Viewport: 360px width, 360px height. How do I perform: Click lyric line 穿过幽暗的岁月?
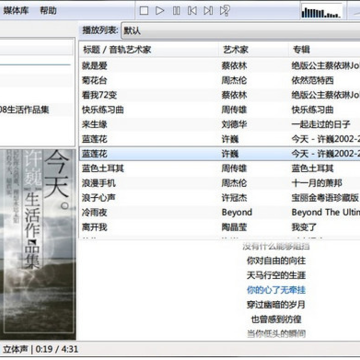point(276,305)
